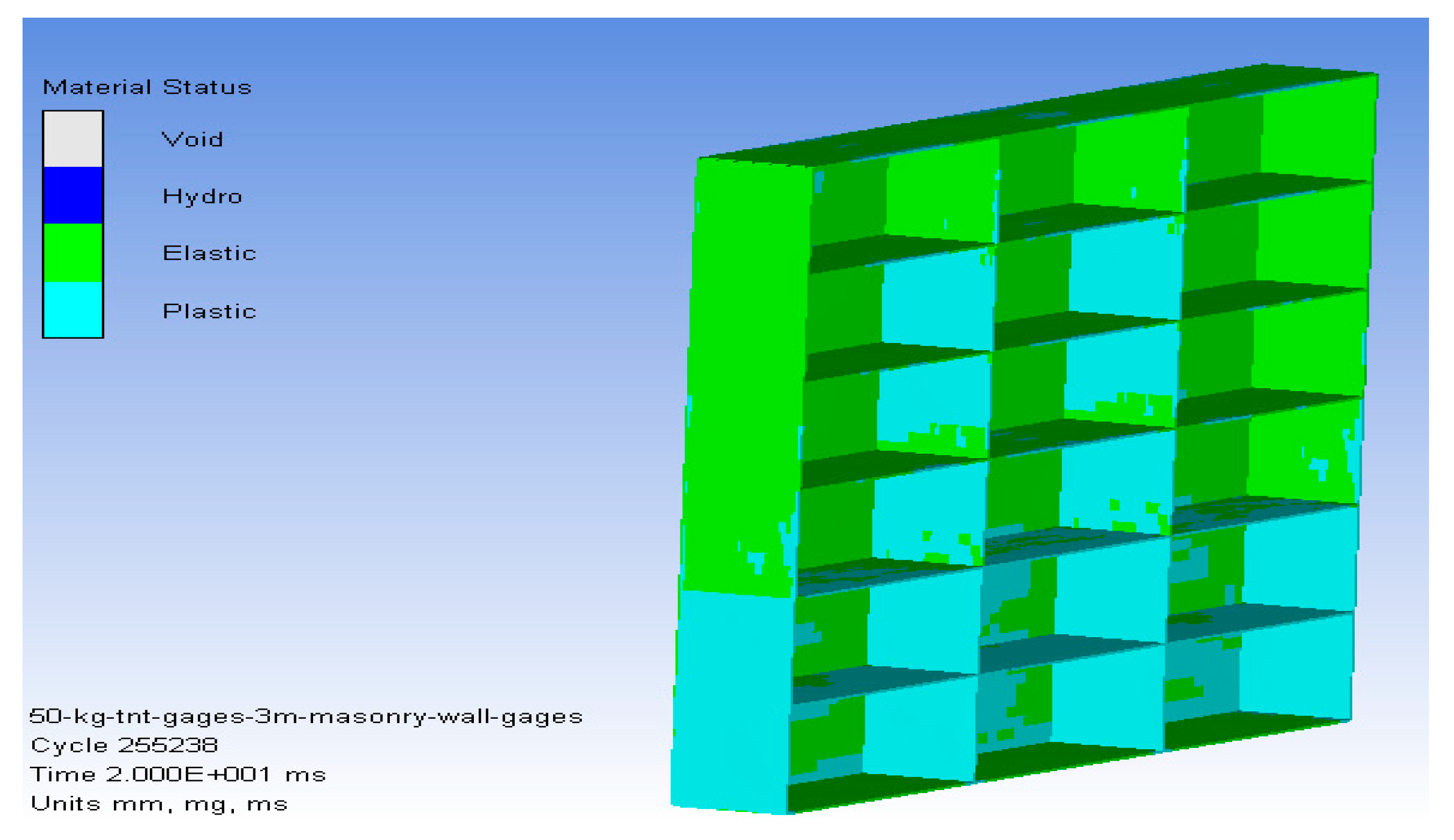Click the Void gray legend swatch
1454x840 pixels.
pyautogui.click(x=72, y=139)
